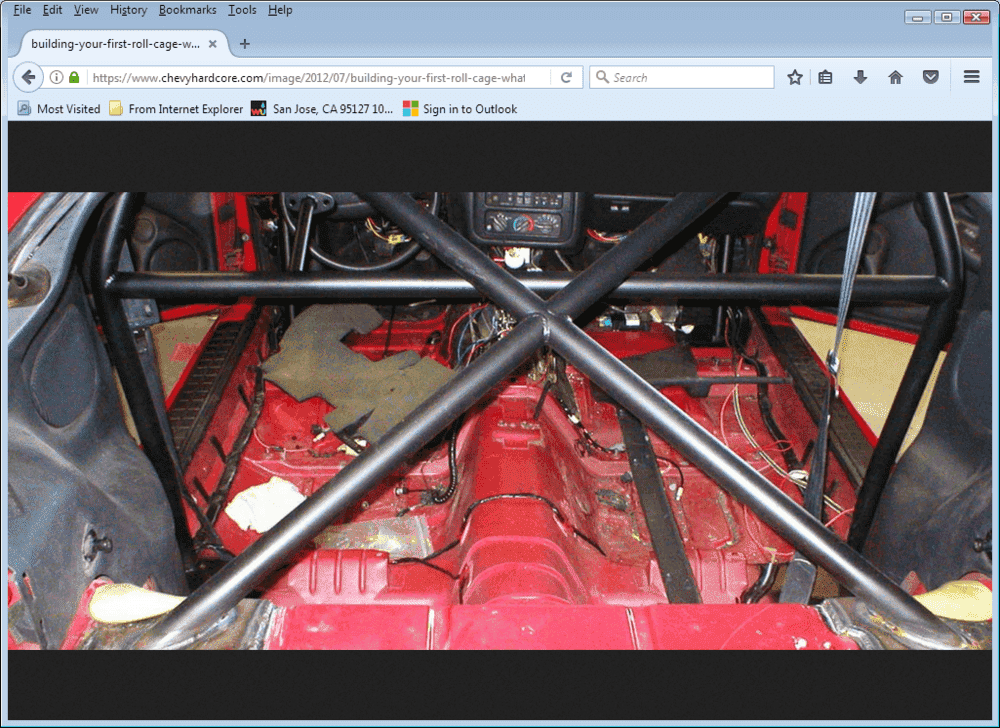
Task: Open the File menu
Action: 22,10
